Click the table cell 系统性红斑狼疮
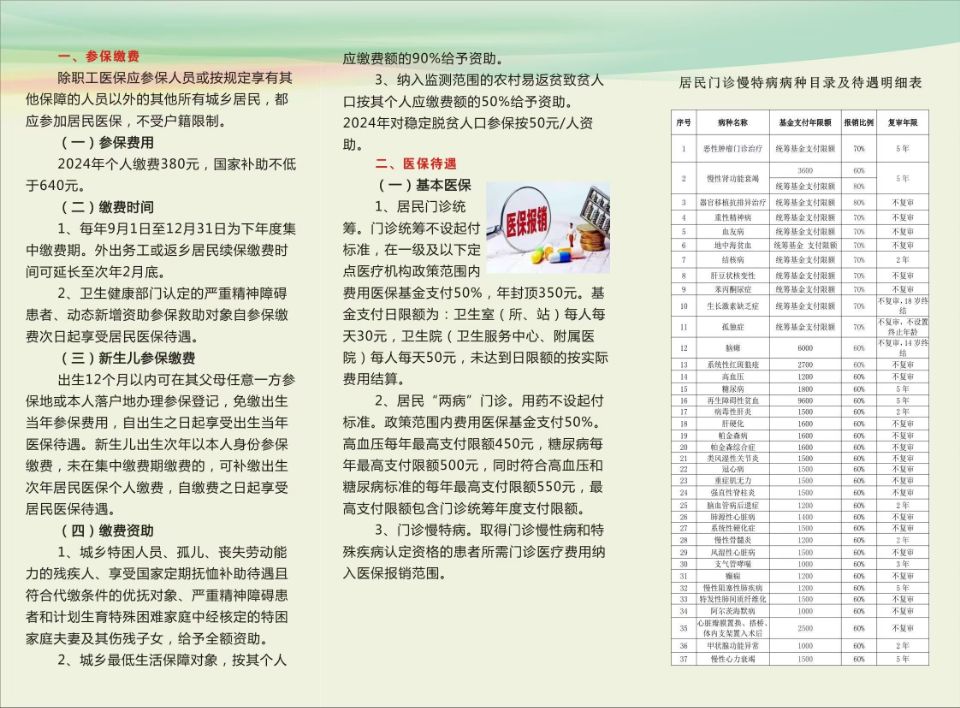This screenshot has height=708, width=960. 733,364
